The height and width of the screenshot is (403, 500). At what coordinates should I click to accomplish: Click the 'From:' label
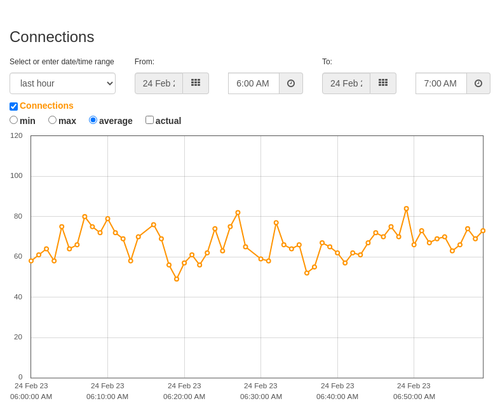coord(144,62)
